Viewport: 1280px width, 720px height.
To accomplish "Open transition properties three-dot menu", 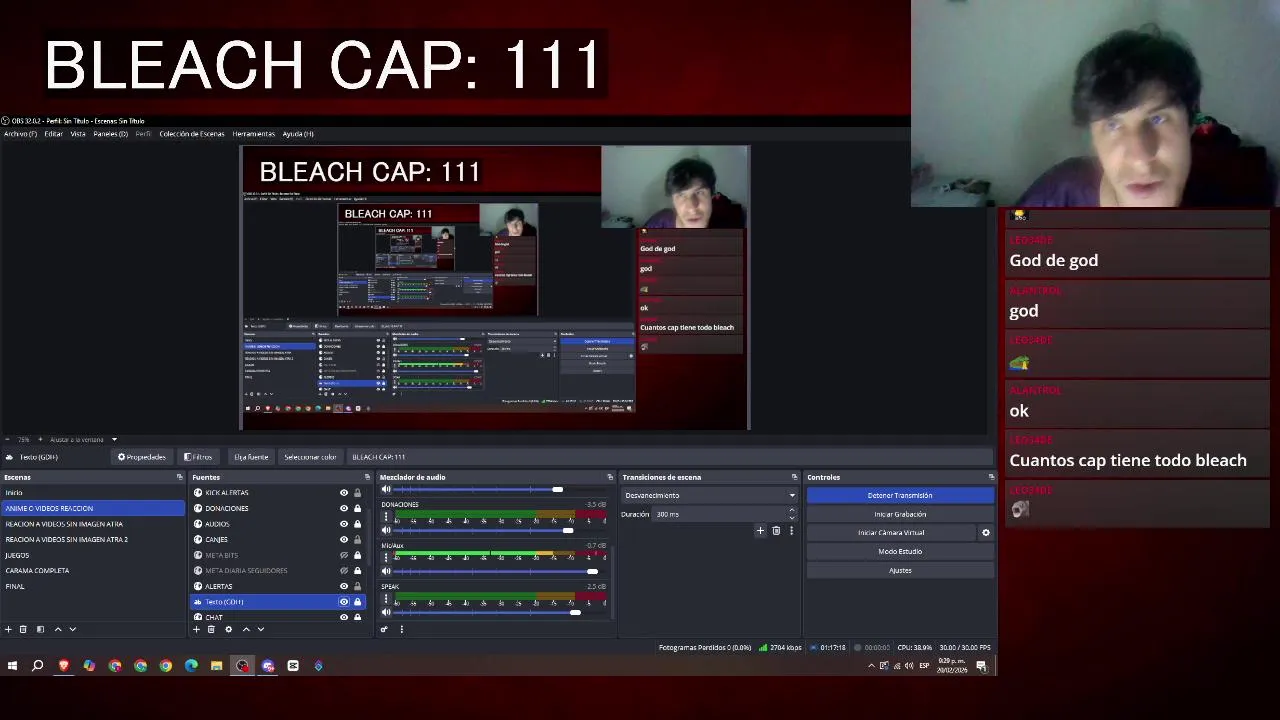I will [791, 531].
